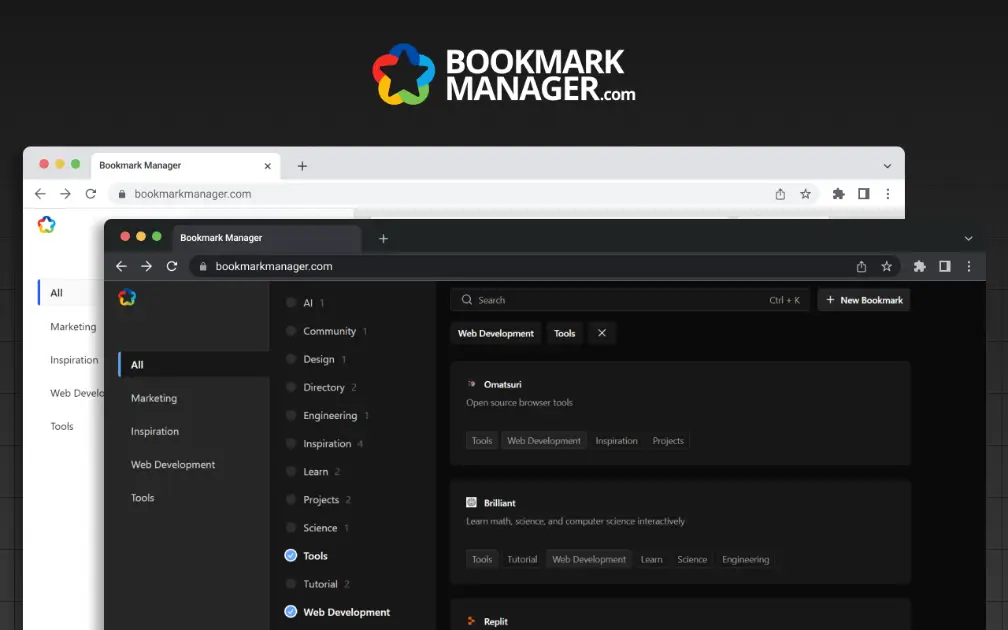Open the three-dot browser menu
This screenshot has width=1008, height=630.
click(x=968, y=266)
